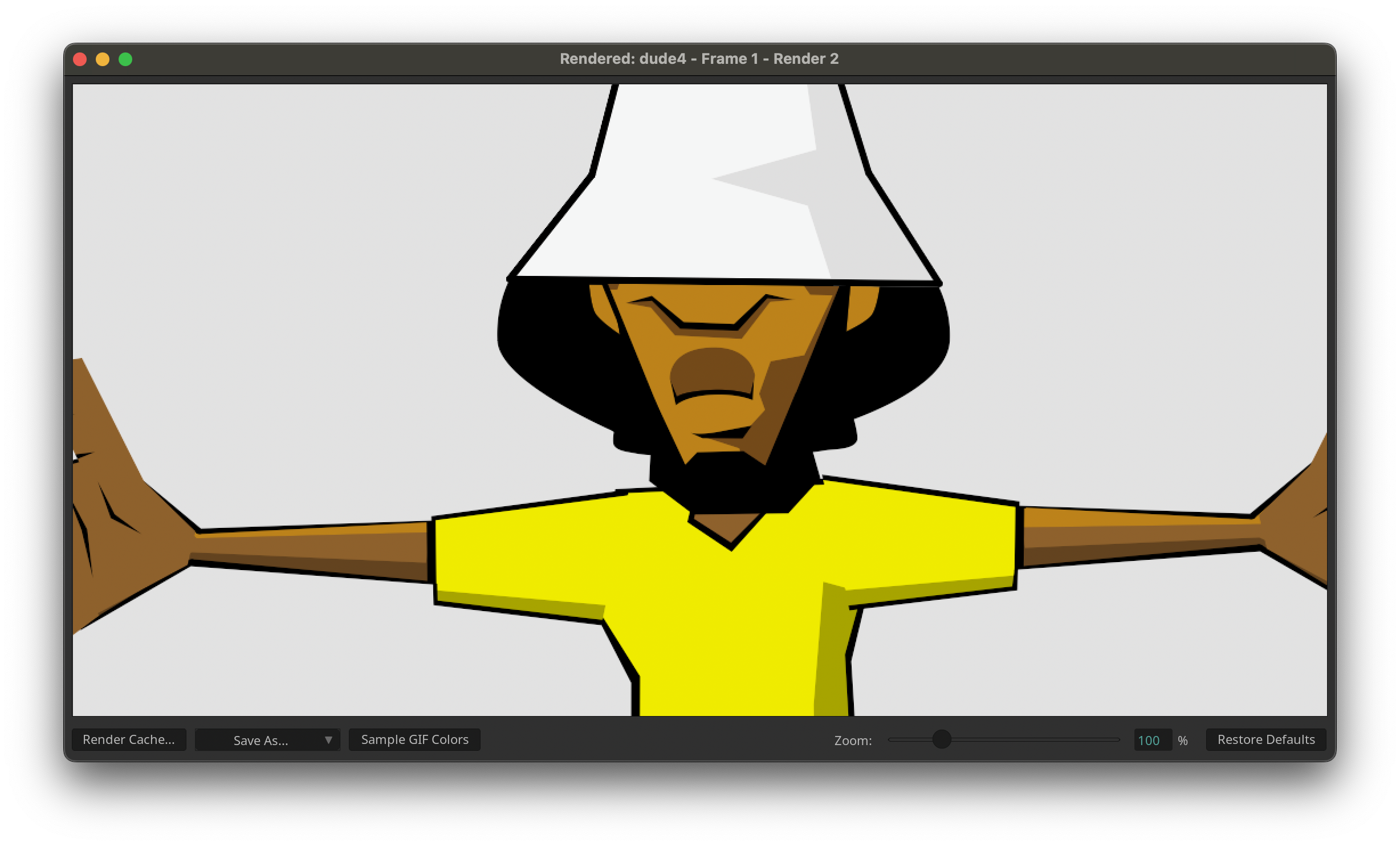Click the Render Cache... button
Image resolution: width=1400 pixels, height=846 pixels.
[129, 739]
